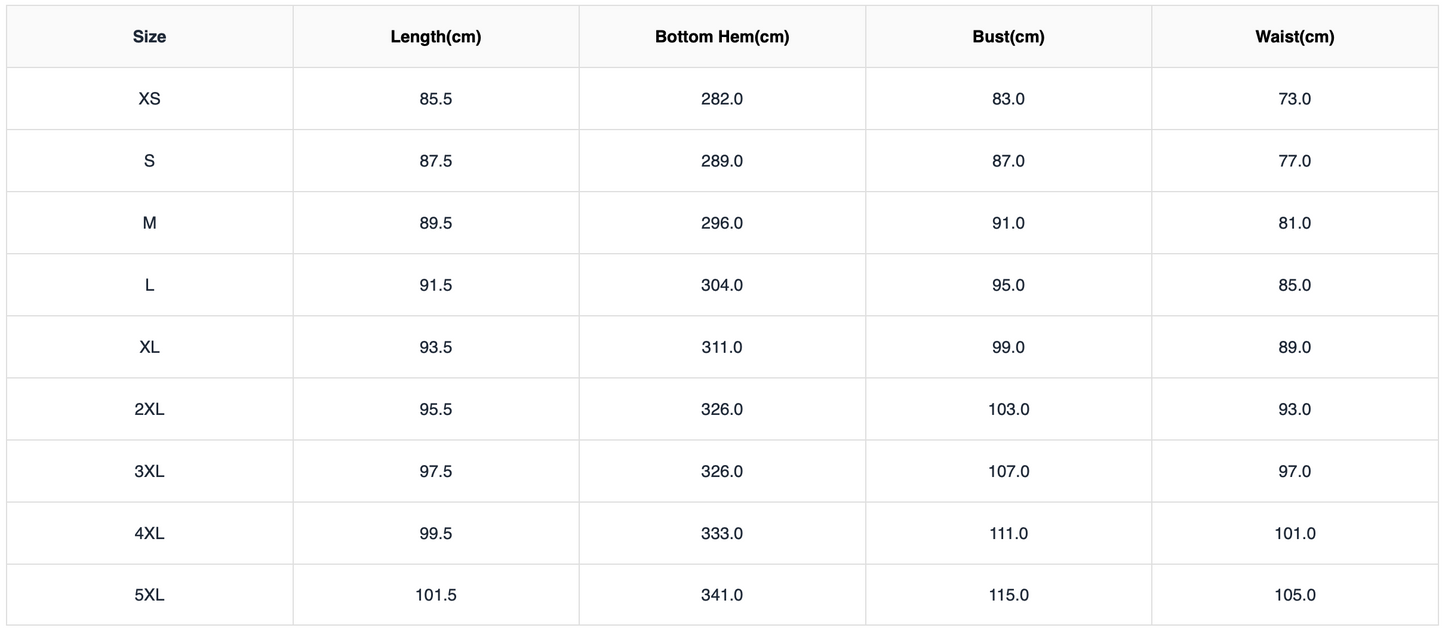Select the Length(cm) column header
1445x634 pixels.
pyautogui.click(x=436, y=37)
